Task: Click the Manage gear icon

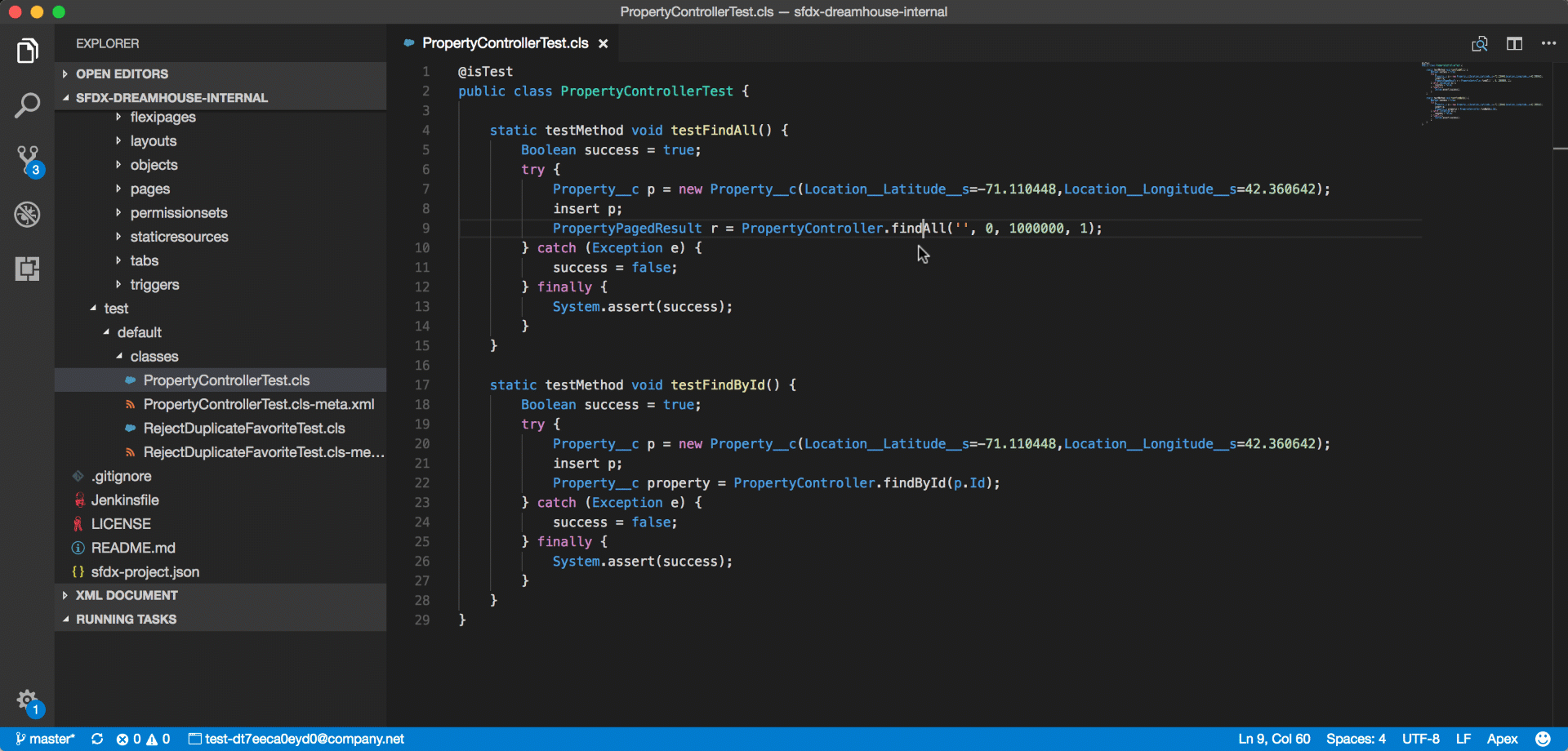Action: point(27,700)
